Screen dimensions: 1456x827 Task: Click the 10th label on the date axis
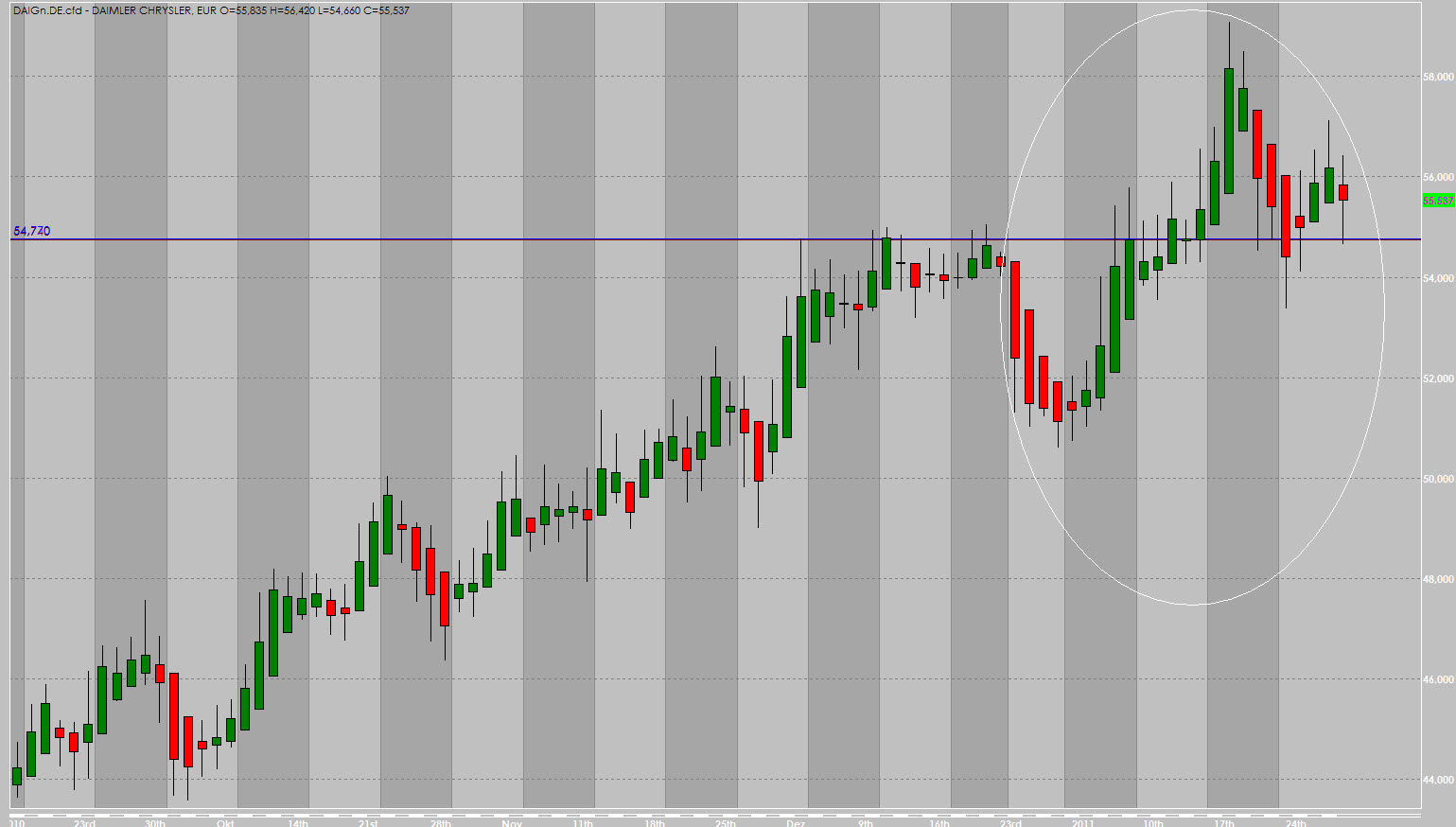click(1153, 822)
